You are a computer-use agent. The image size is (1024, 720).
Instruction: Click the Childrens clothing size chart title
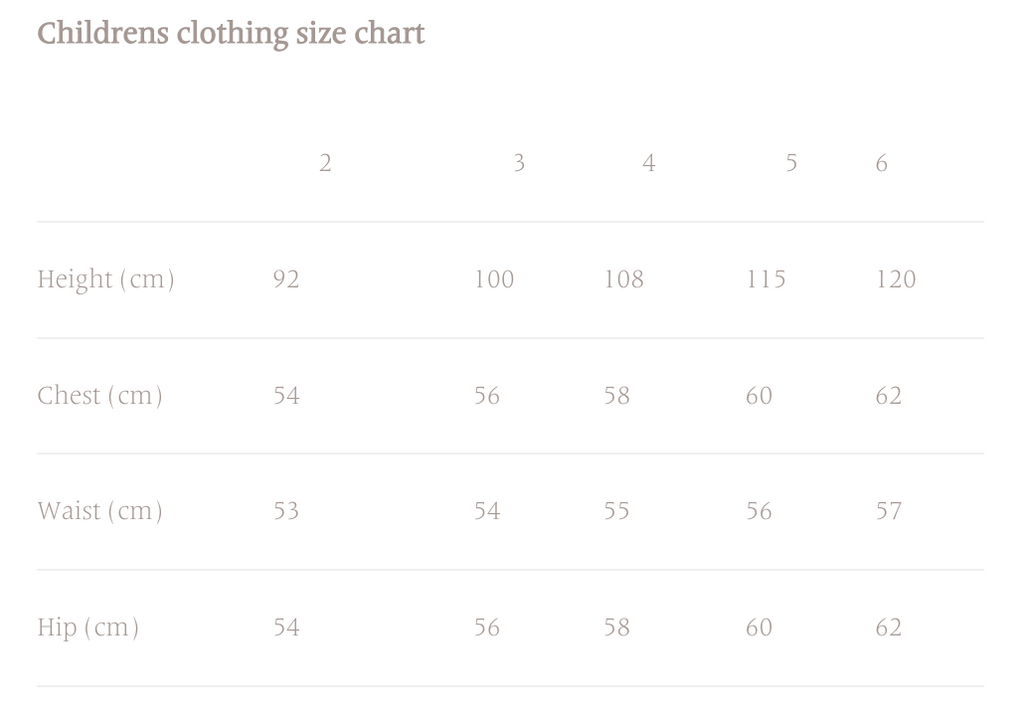coord(231,34)
